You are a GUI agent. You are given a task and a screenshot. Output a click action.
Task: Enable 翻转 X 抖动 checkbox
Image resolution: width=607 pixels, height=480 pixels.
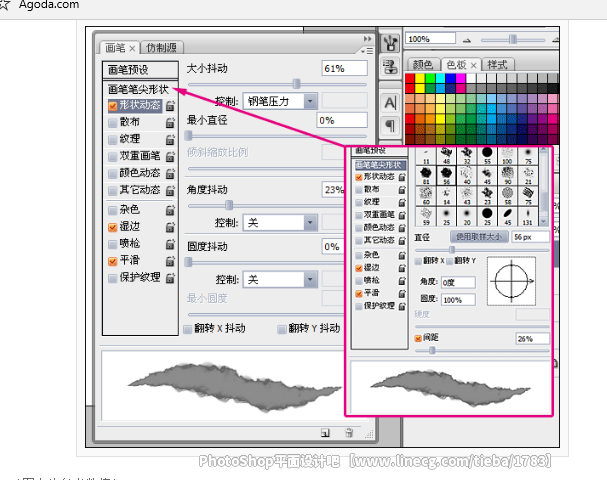188,329
